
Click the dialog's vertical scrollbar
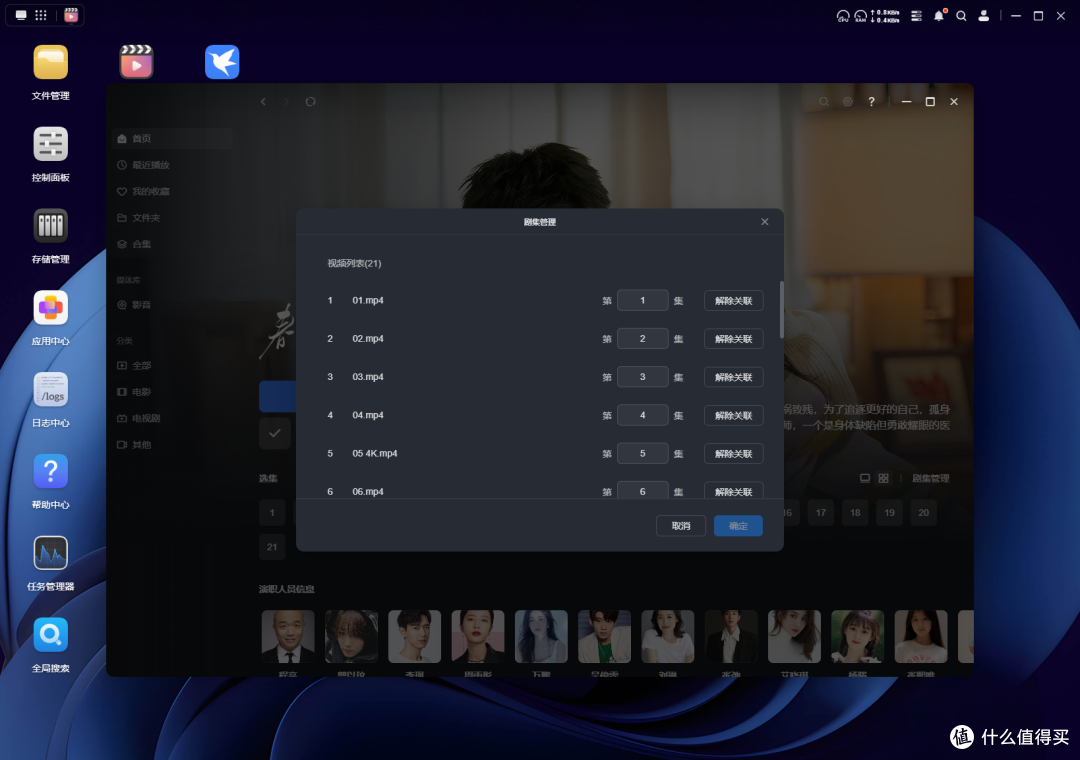(x=781, y=309)
